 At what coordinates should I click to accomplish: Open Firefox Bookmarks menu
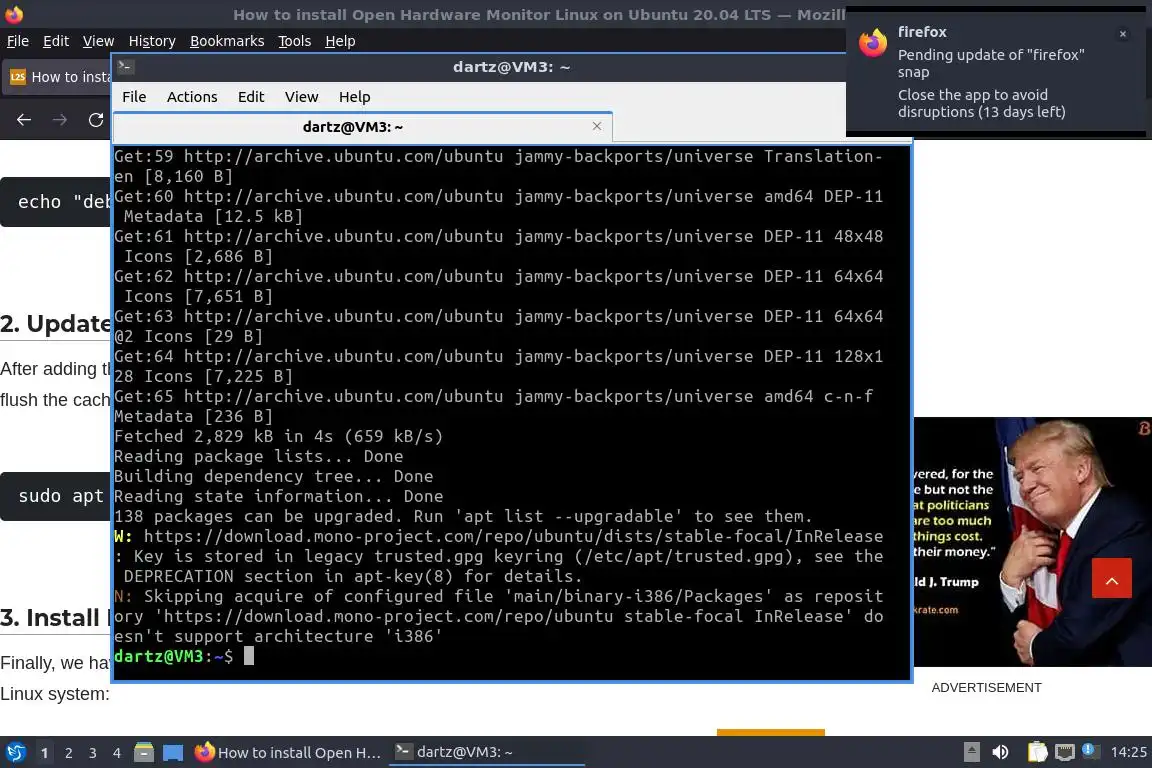(x=227, y=41)
